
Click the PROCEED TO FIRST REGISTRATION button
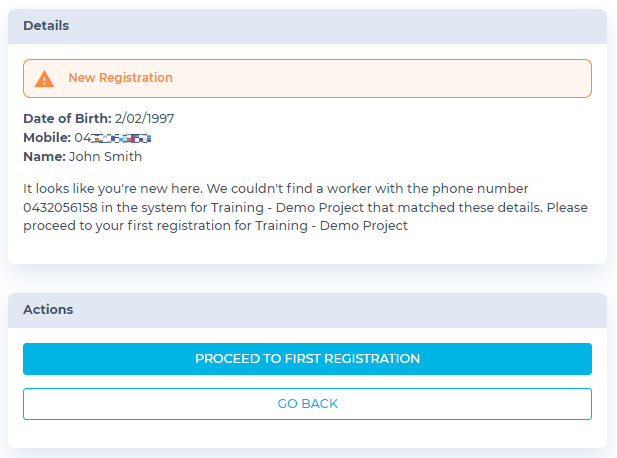coord(307,359)
